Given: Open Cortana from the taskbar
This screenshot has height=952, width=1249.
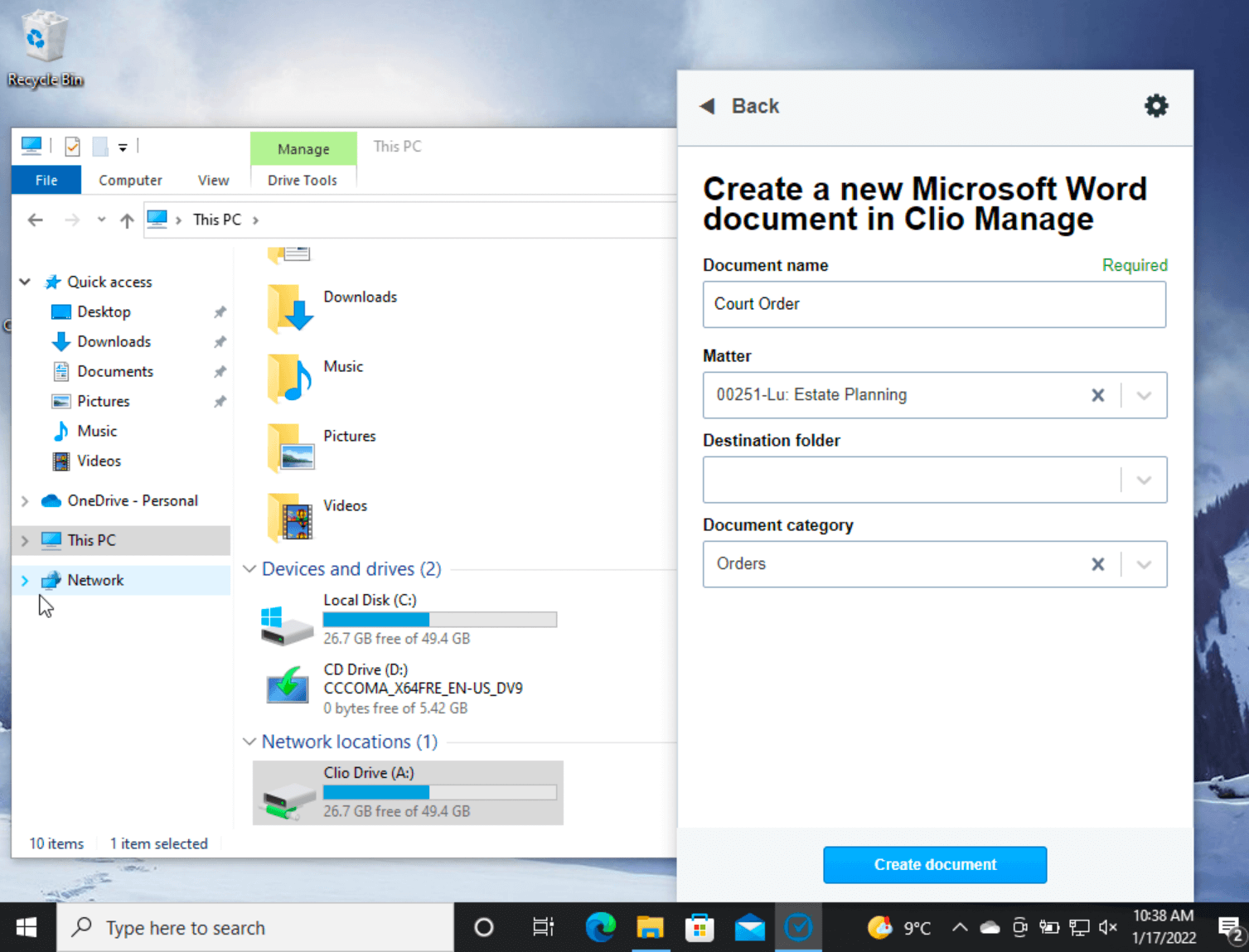Looking at the screenshot, I should pyautogui.click(x=484, y=927).
